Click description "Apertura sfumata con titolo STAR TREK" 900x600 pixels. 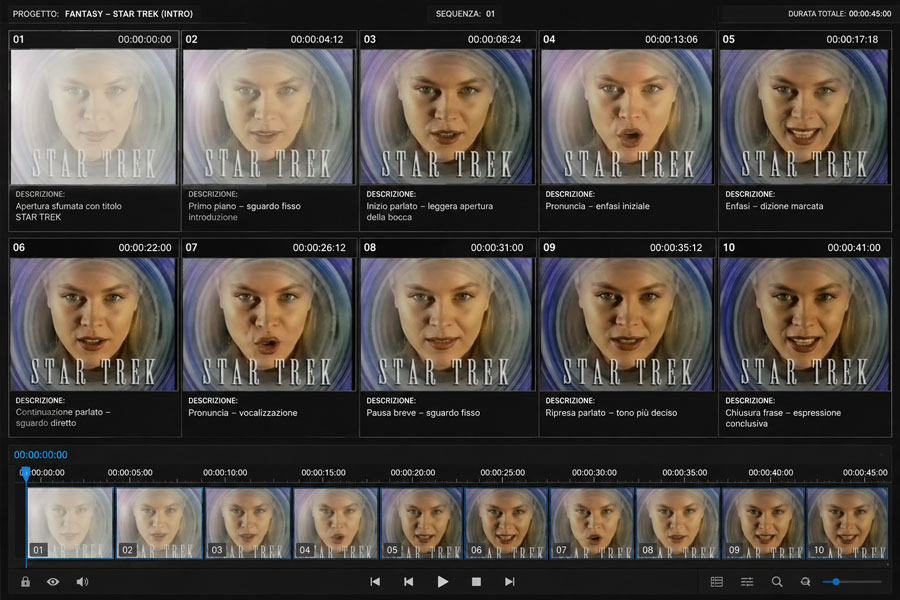tap(68, 211)
